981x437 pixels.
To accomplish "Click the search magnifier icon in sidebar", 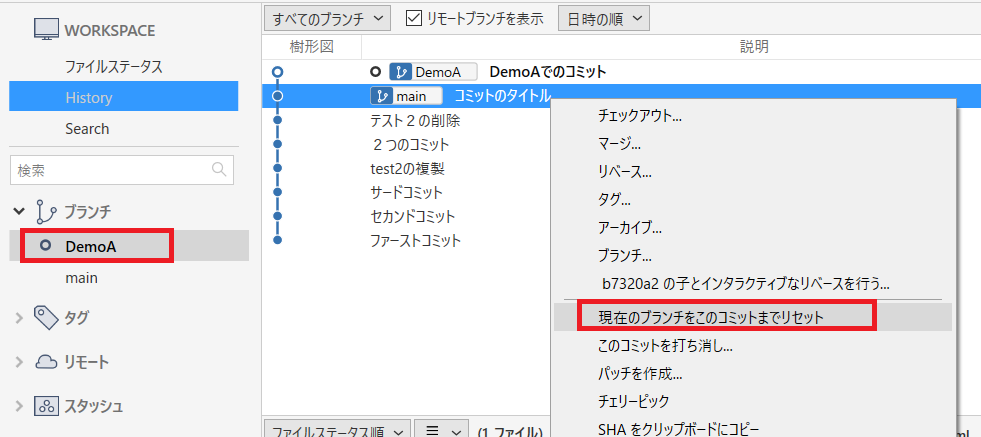I will tap(219, 171).
